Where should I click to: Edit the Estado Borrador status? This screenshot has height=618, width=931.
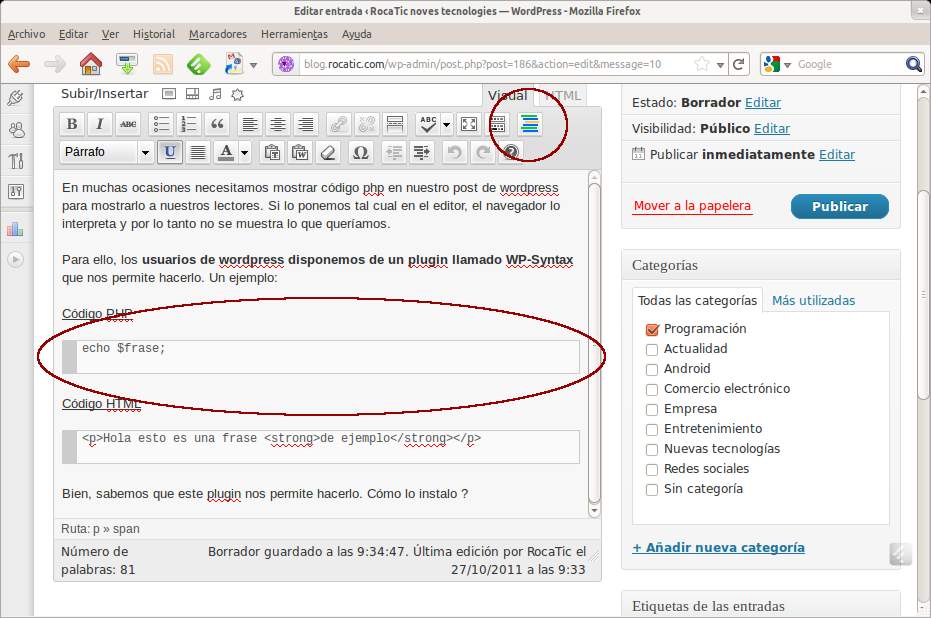pos(763,103)
